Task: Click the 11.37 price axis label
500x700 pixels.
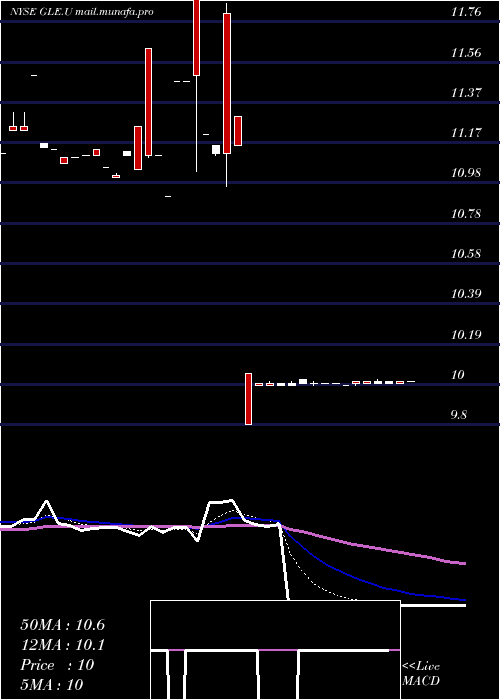Action: 466,93
